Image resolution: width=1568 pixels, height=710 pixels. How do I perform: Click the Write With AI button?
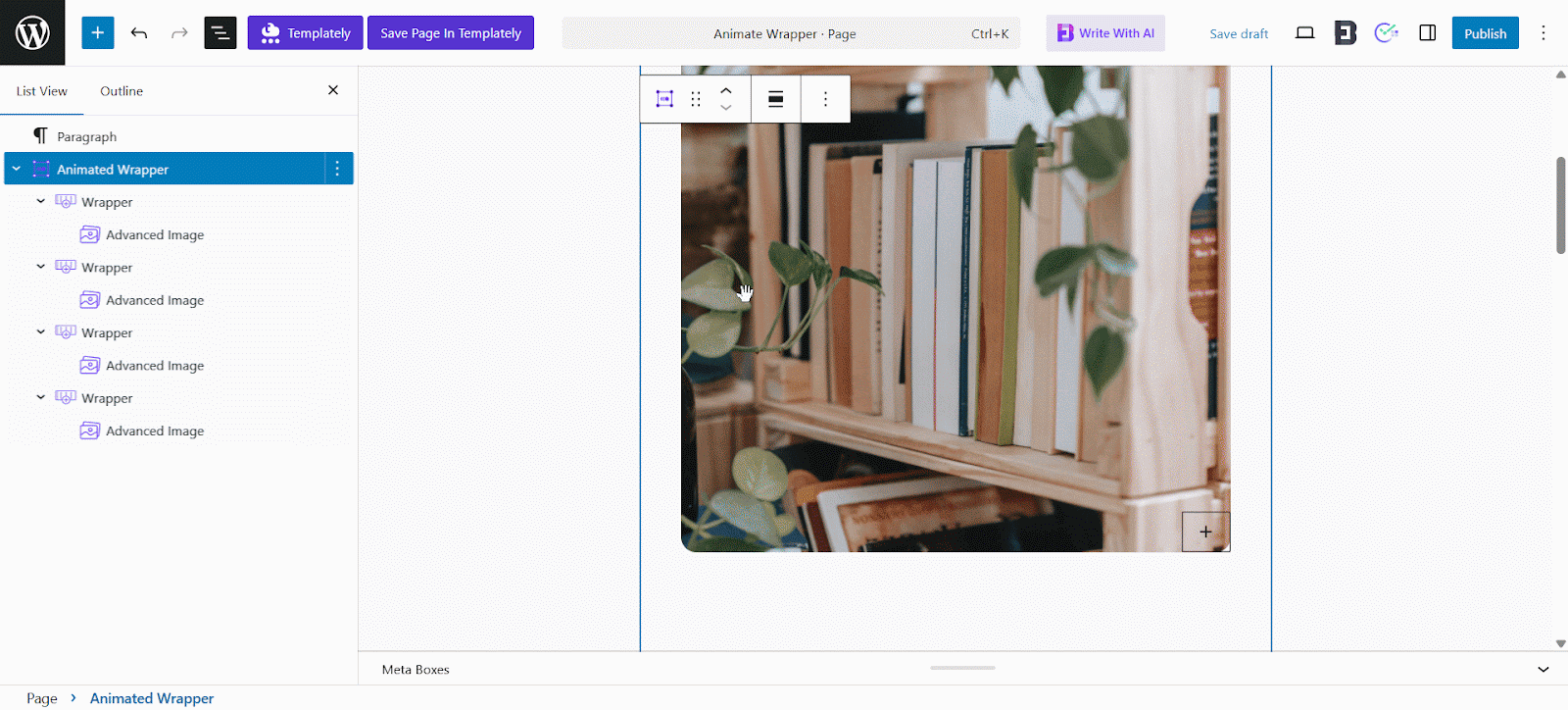(x=1105, y=32)
